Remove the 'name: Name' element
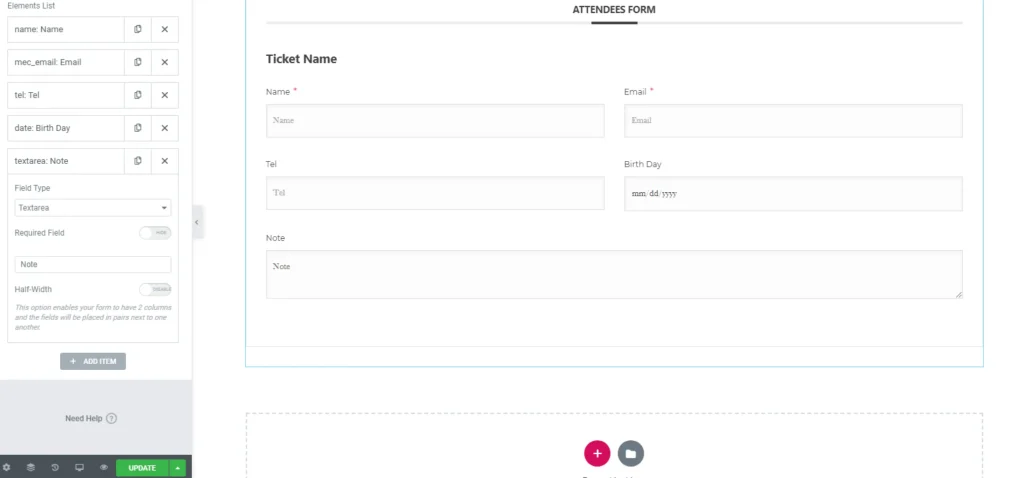Viewport: 1024px width, 478px height. 165,29
